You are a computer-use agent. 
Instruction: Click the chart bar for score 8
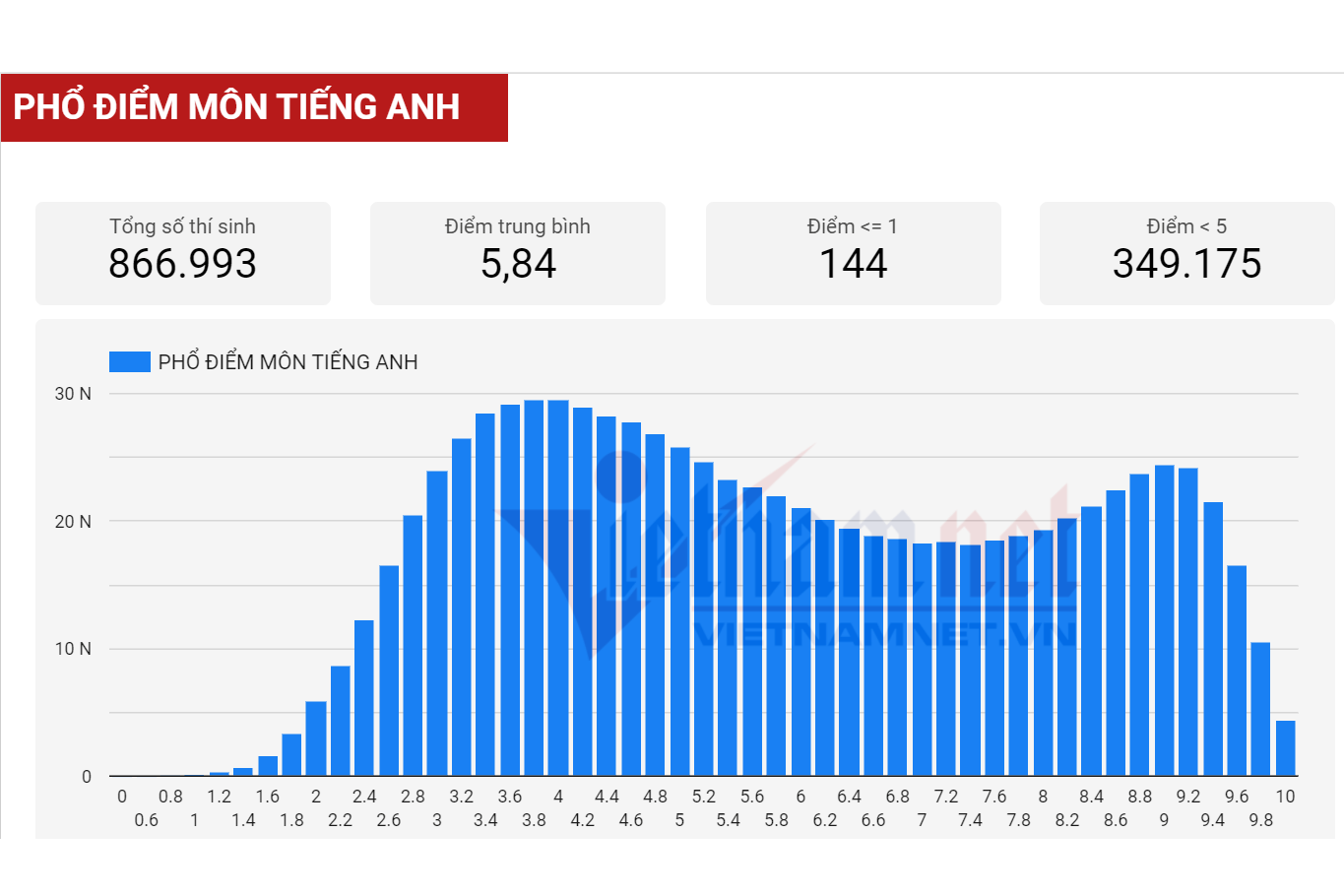click(x=1043, y=653)
